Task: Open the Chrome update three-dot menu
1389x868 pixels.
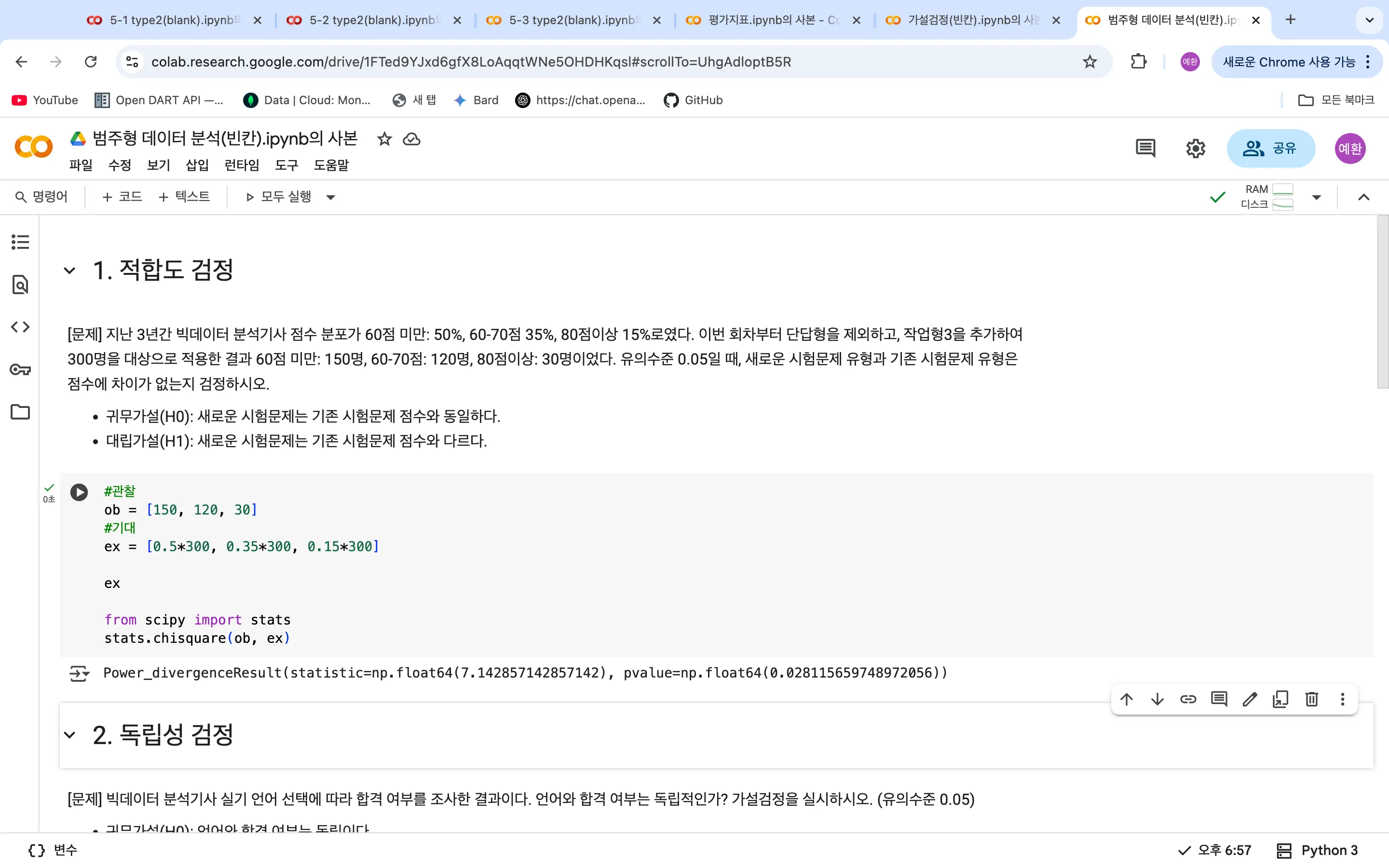Action: (x=1368, y=61)
